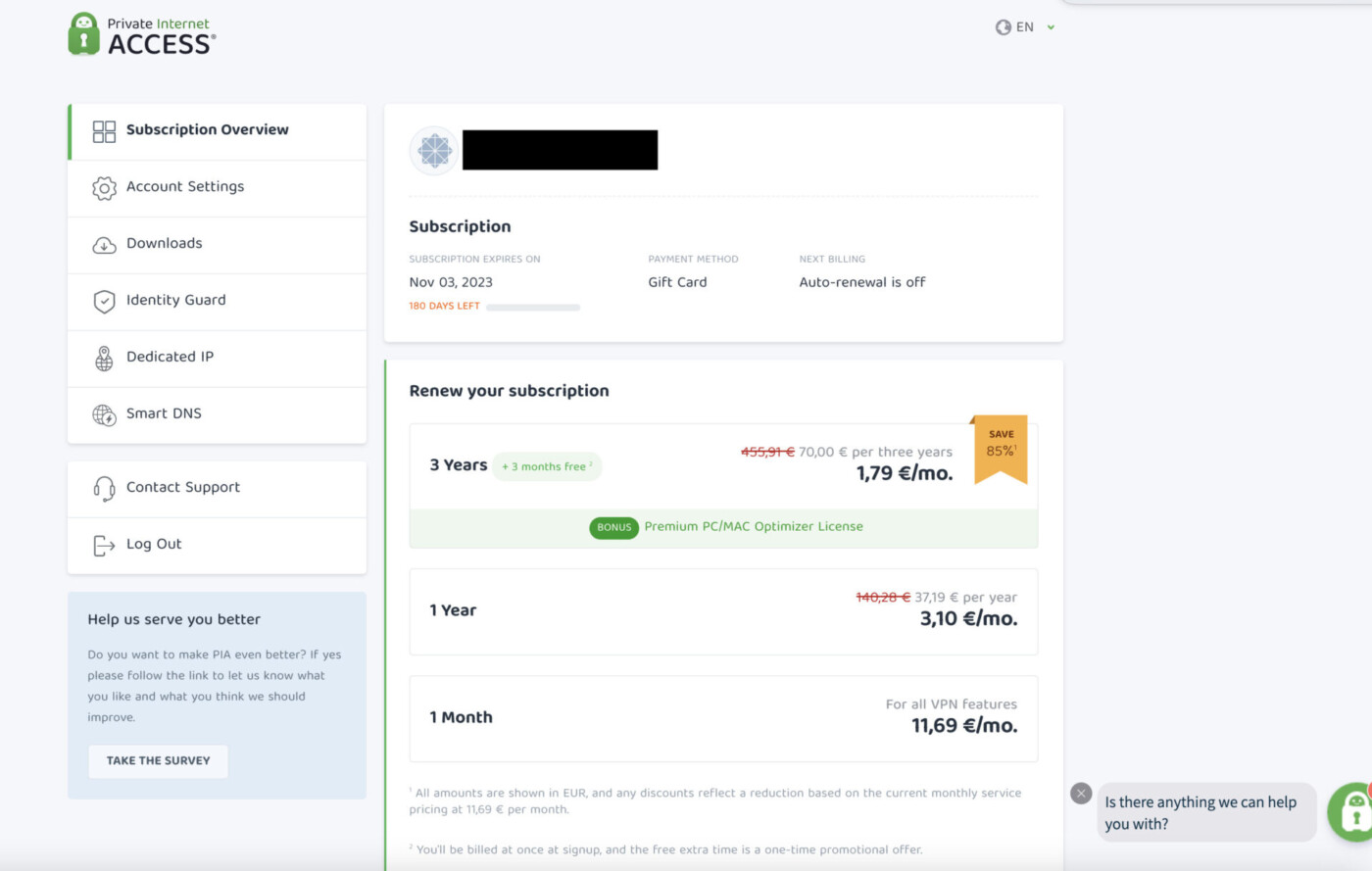Click the green BONUS badge
This screenshot has width=1372, height=871.
tap(614, 527)
